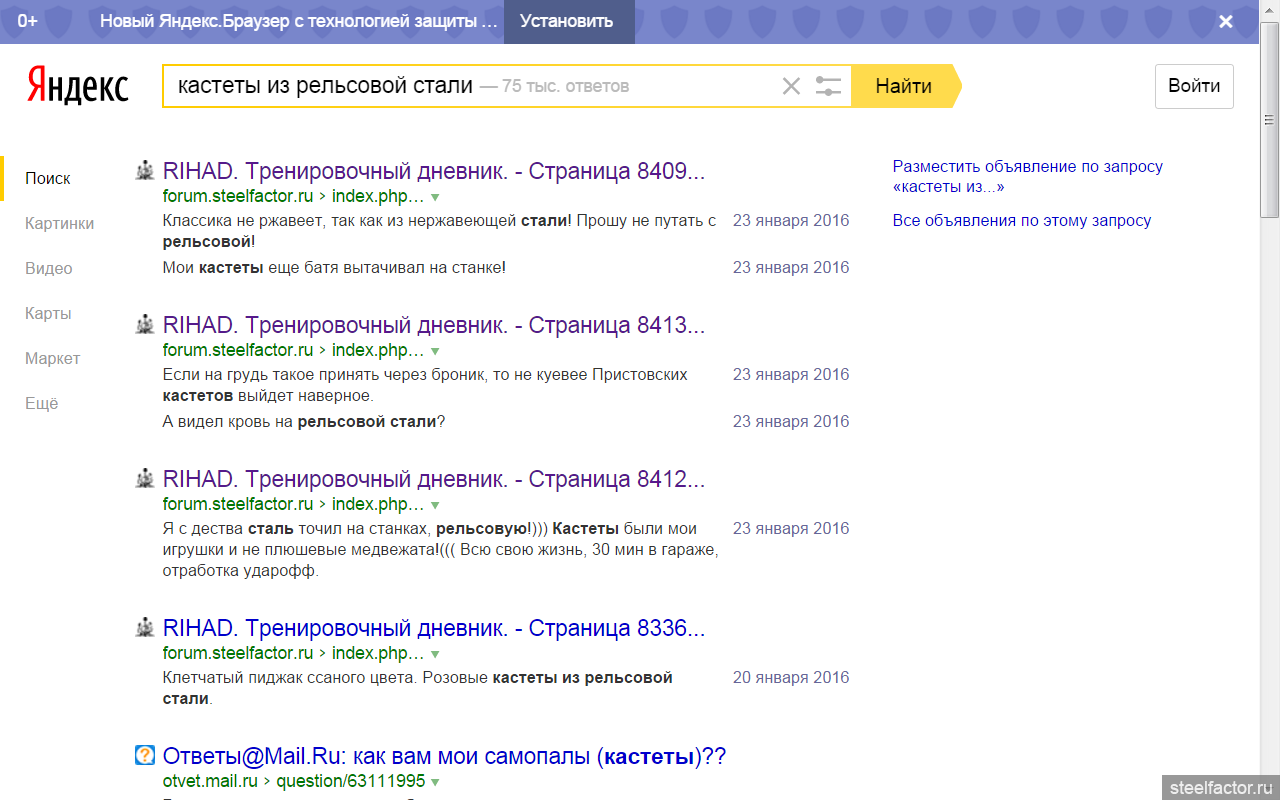Click banner text Новый Яндекс.Браузер с технологией защиты
1280x800 pixels.
coord(299,21)
